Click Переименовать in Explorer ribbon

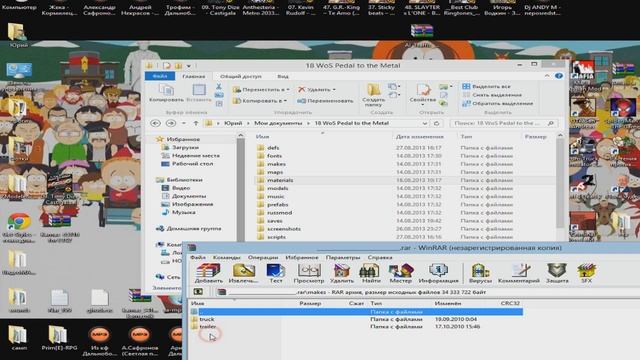325,100
